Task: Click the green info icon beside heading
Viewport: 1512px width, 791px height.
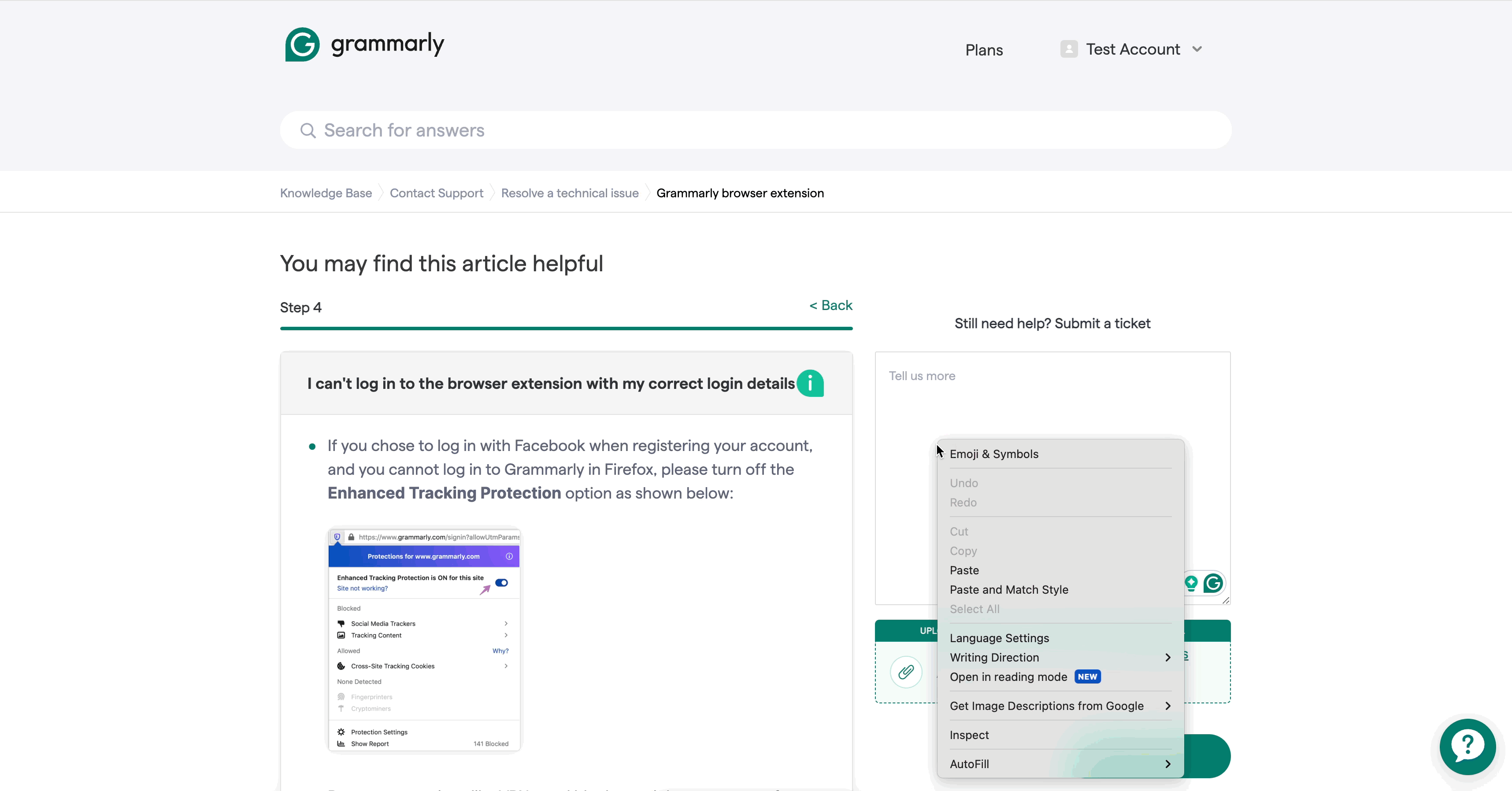Action: pyautogui.click(x=810, y=384)
